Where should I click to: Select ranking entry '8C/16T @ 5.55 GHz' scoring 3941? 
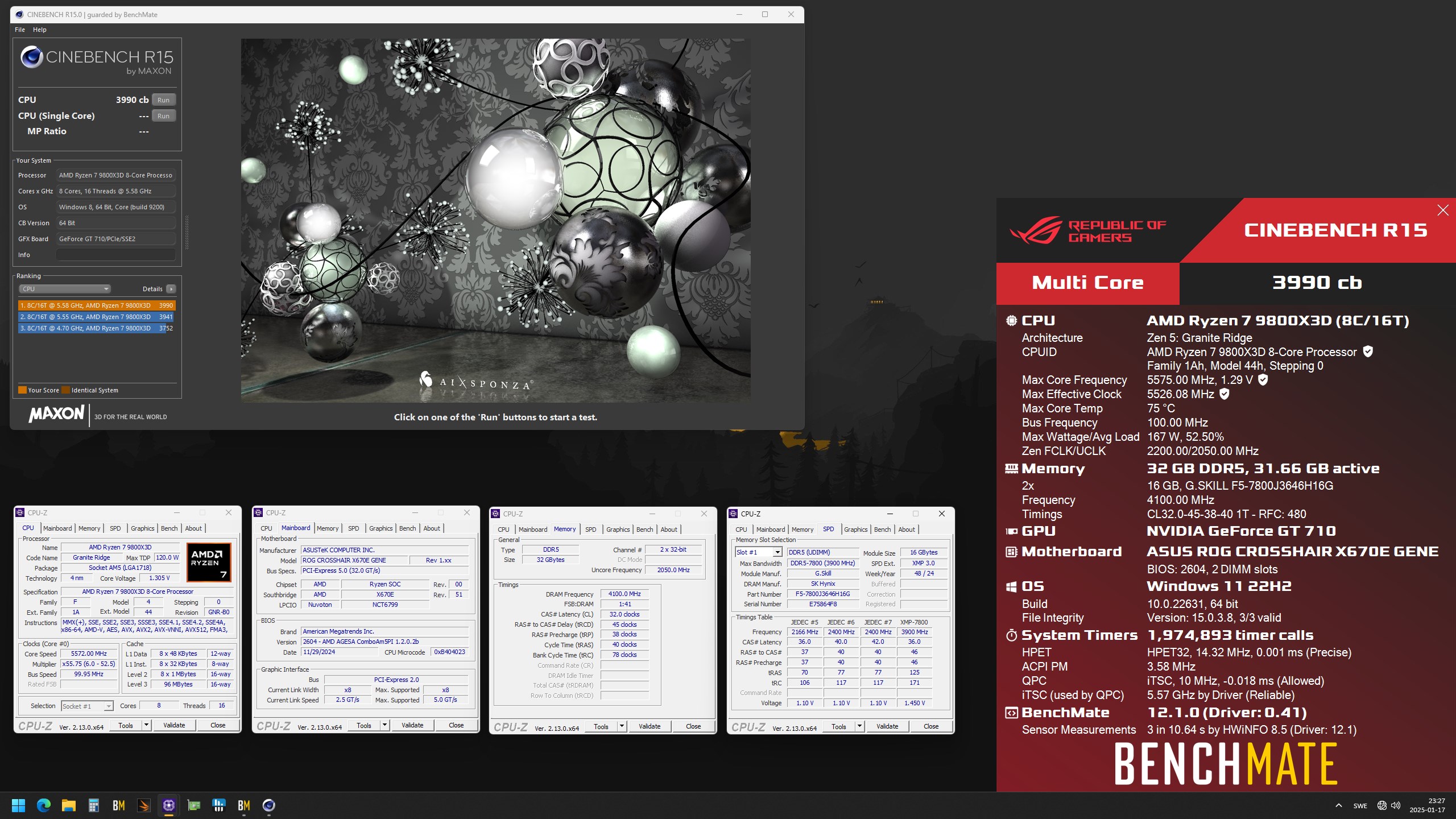click(96, 317)
